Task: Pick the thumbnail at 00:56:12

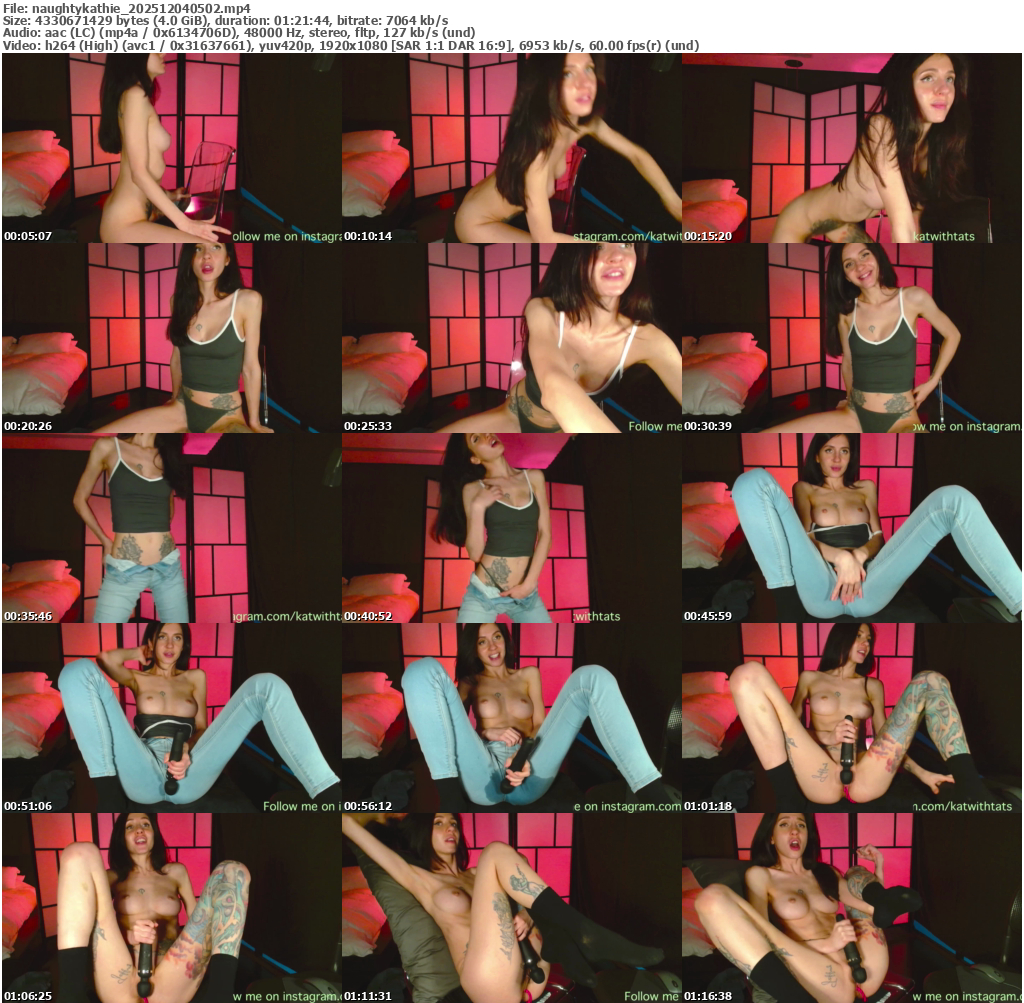Action: point(511,718)
